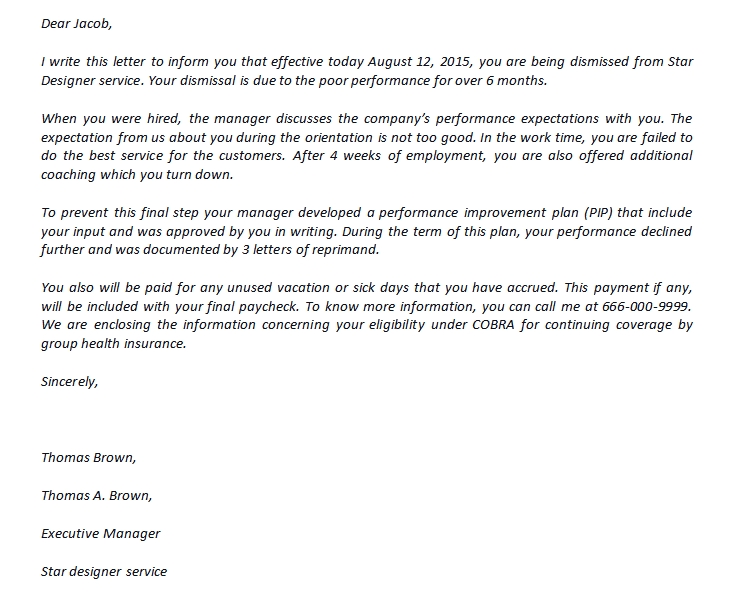732x593 pixels.
Task: Click the "Thomas A. Brown," name line
Action: (x=96, y=495)
